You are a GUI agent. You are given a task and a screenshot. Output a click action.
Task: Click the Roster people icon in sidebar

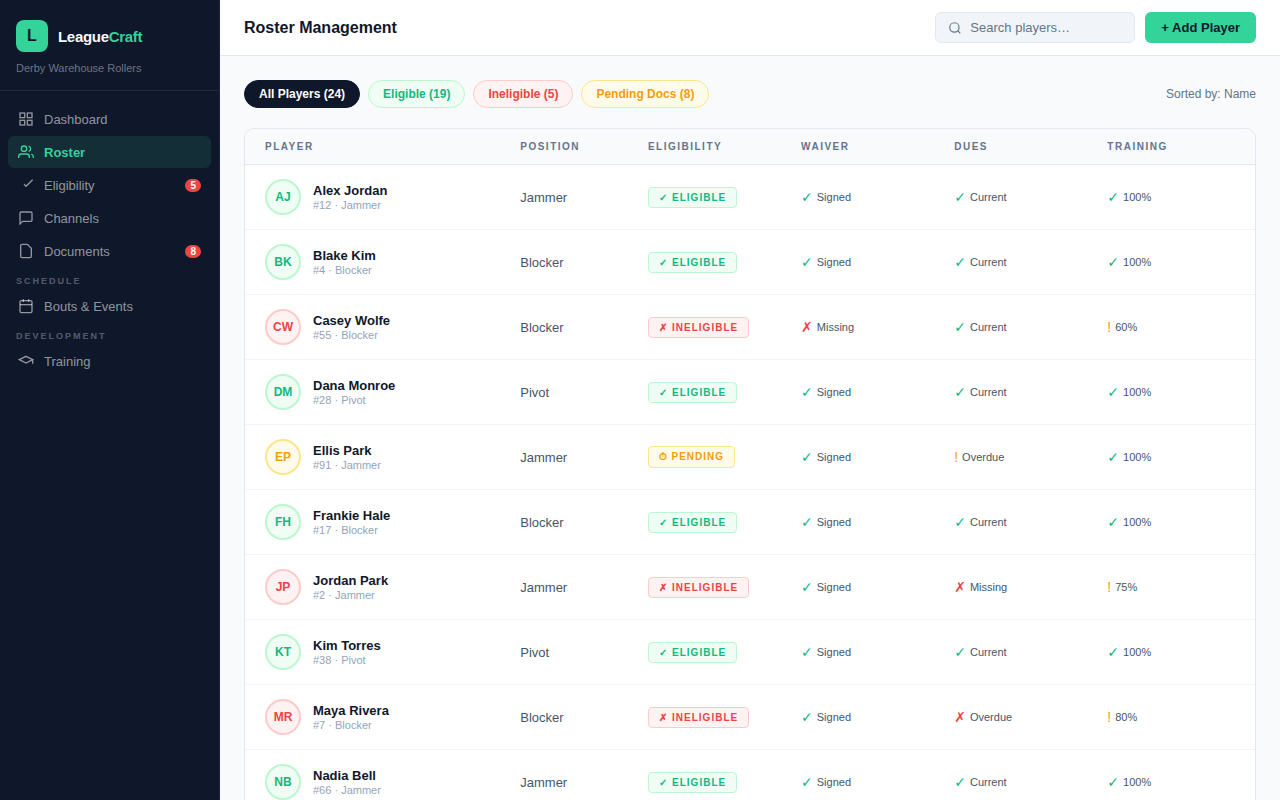tap(26, 152)
